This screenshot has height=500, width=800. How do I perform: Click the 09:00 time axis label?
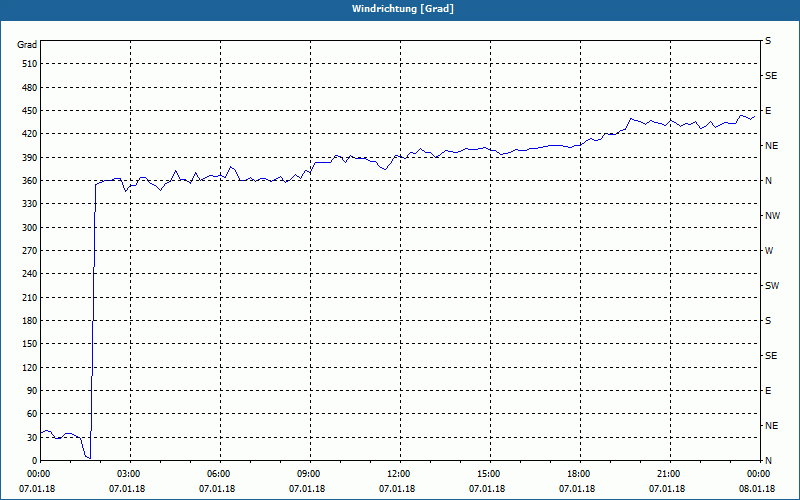(x=311, y=474)
